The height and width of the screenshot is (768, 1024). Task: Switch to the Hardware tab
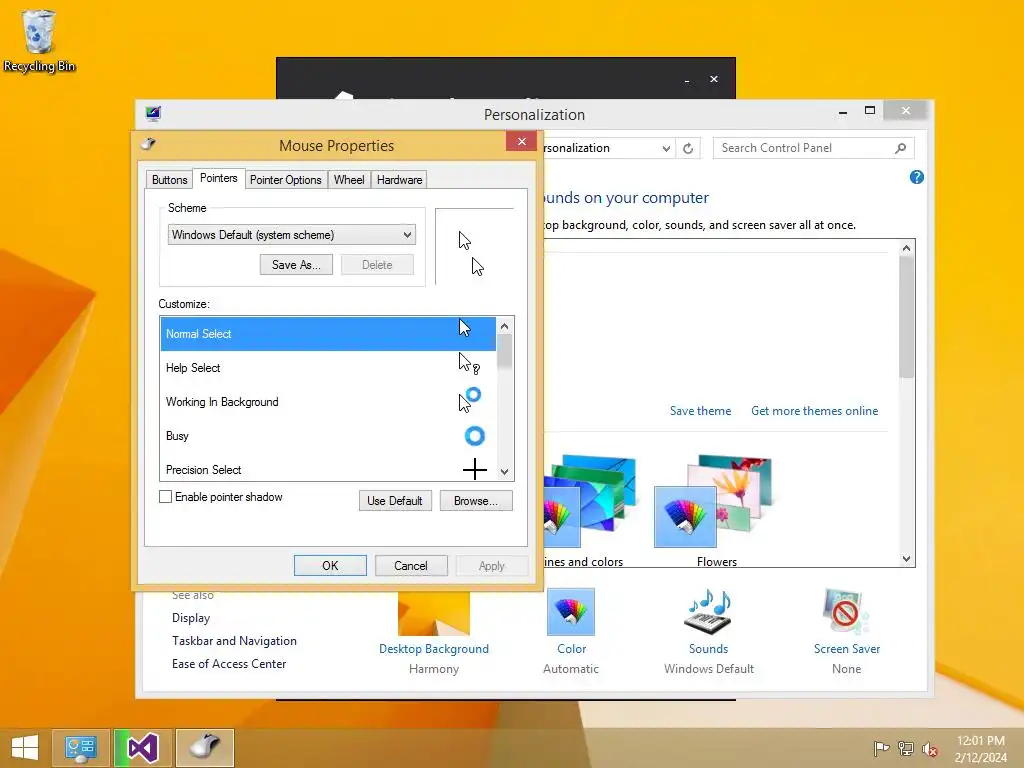[399, 180]
